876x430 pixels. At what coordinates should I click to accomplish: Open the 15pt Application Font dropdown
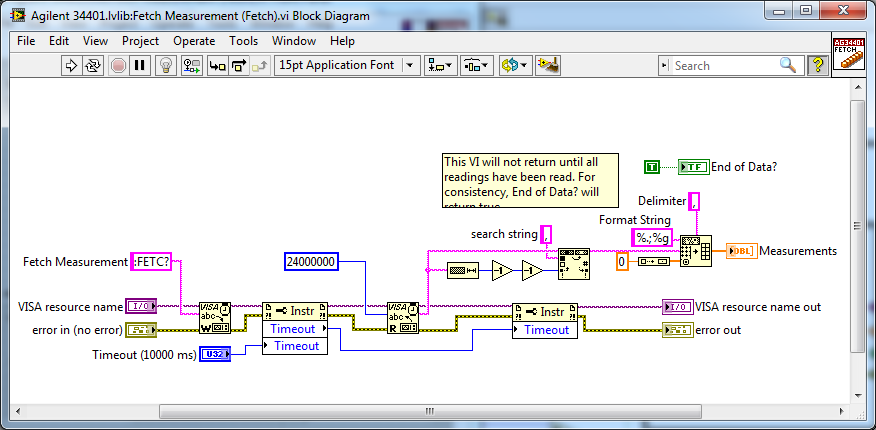coord(347,65)
